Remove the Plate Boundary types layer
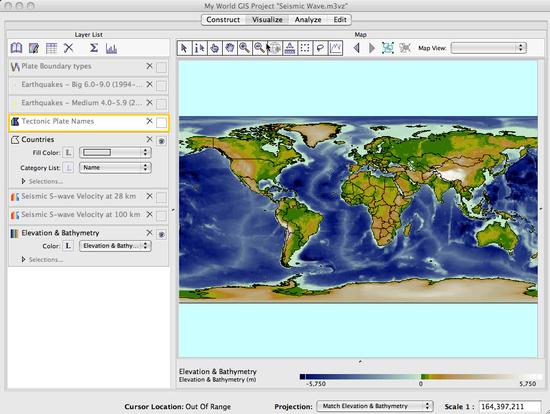The height and width of the screenshot is (414, 550). (x=149, y=66)
